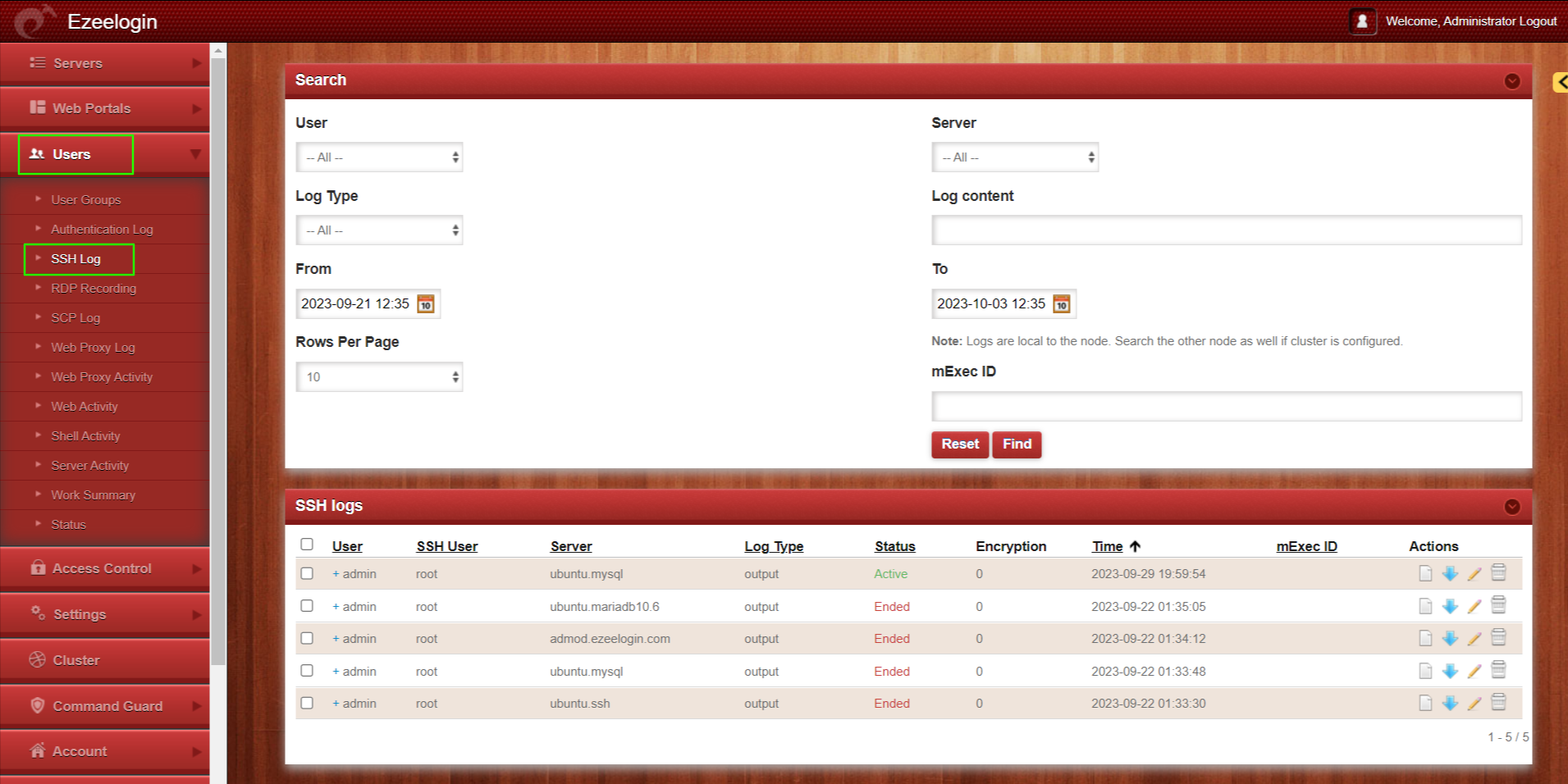The height and width of the screenshot is (784, 1568).
Task: Check the box for ubuntu.ssh row
Action: tap(307, 703)
